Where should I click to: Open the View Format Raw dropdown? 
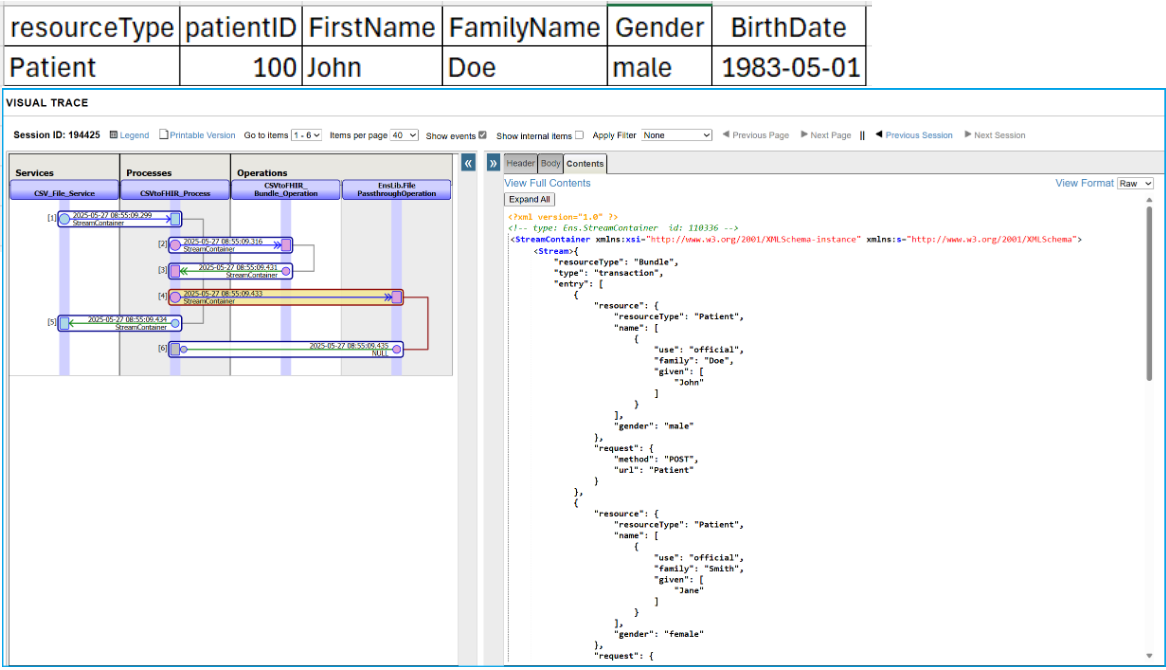tap(1136, 183)
